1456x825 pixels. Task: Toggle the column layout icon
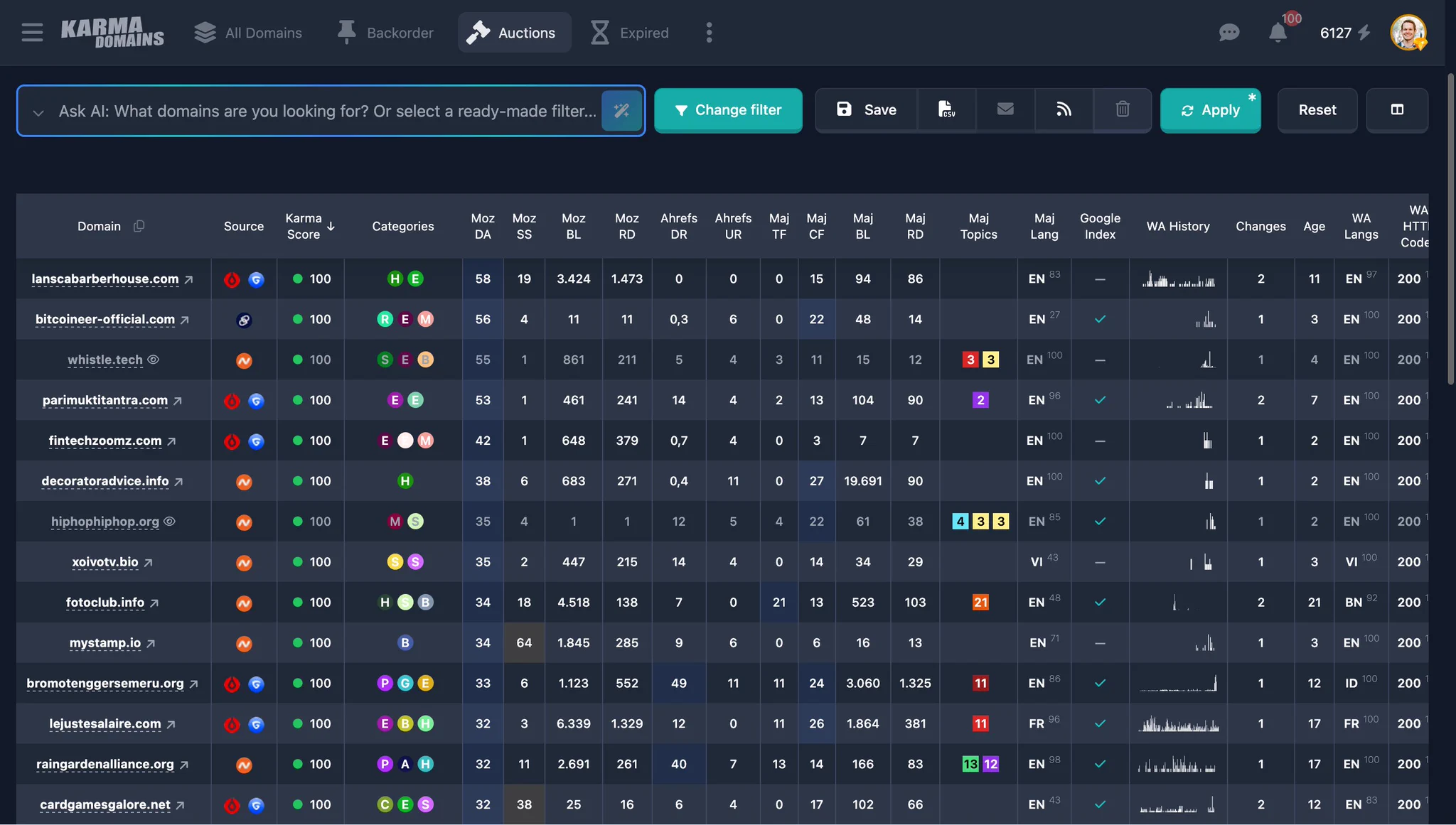[x=1397, y=109]
